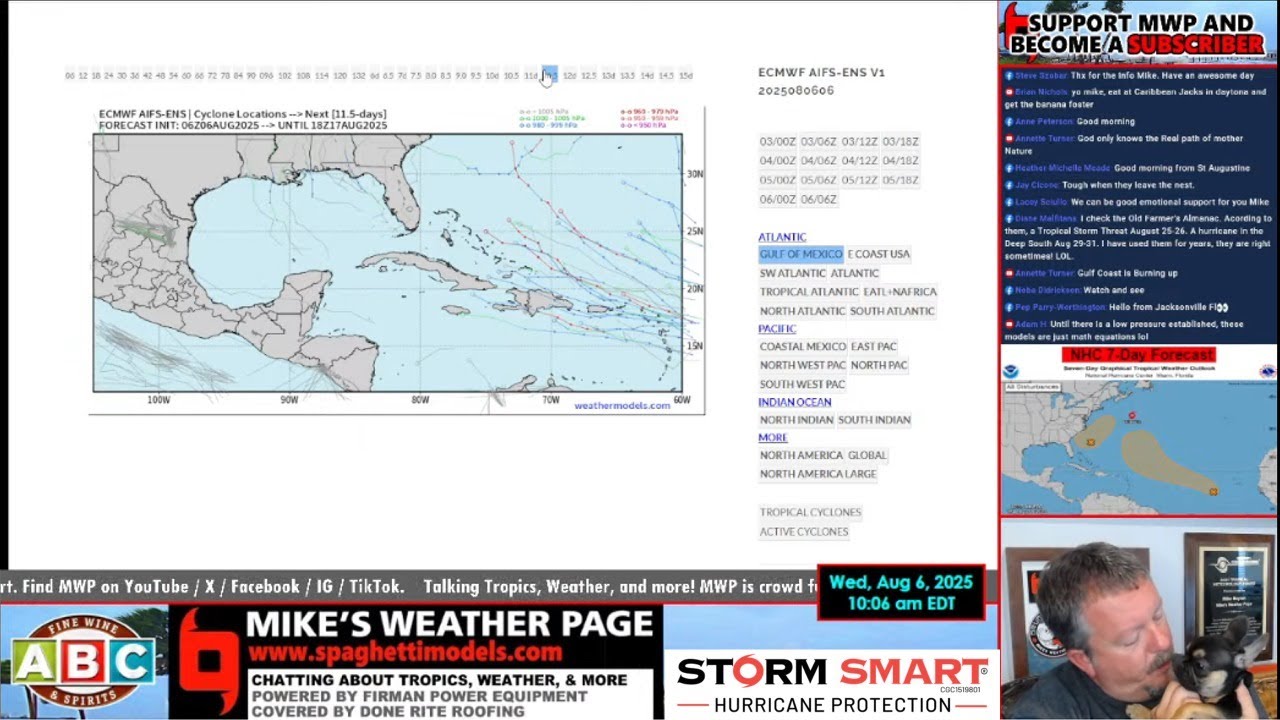Switch to the EATL+NAFRICA region

pos(900,292)
